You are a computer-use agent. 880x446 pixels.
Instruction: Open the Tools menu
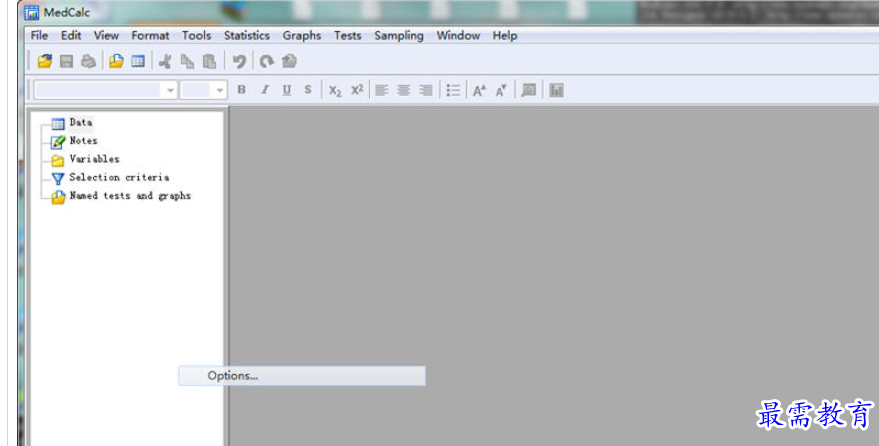[x=196, y=35]
